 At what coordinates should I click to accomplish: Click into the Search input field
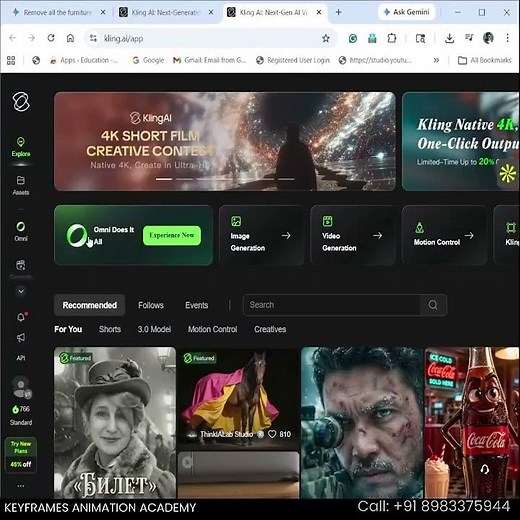point(332,305)
